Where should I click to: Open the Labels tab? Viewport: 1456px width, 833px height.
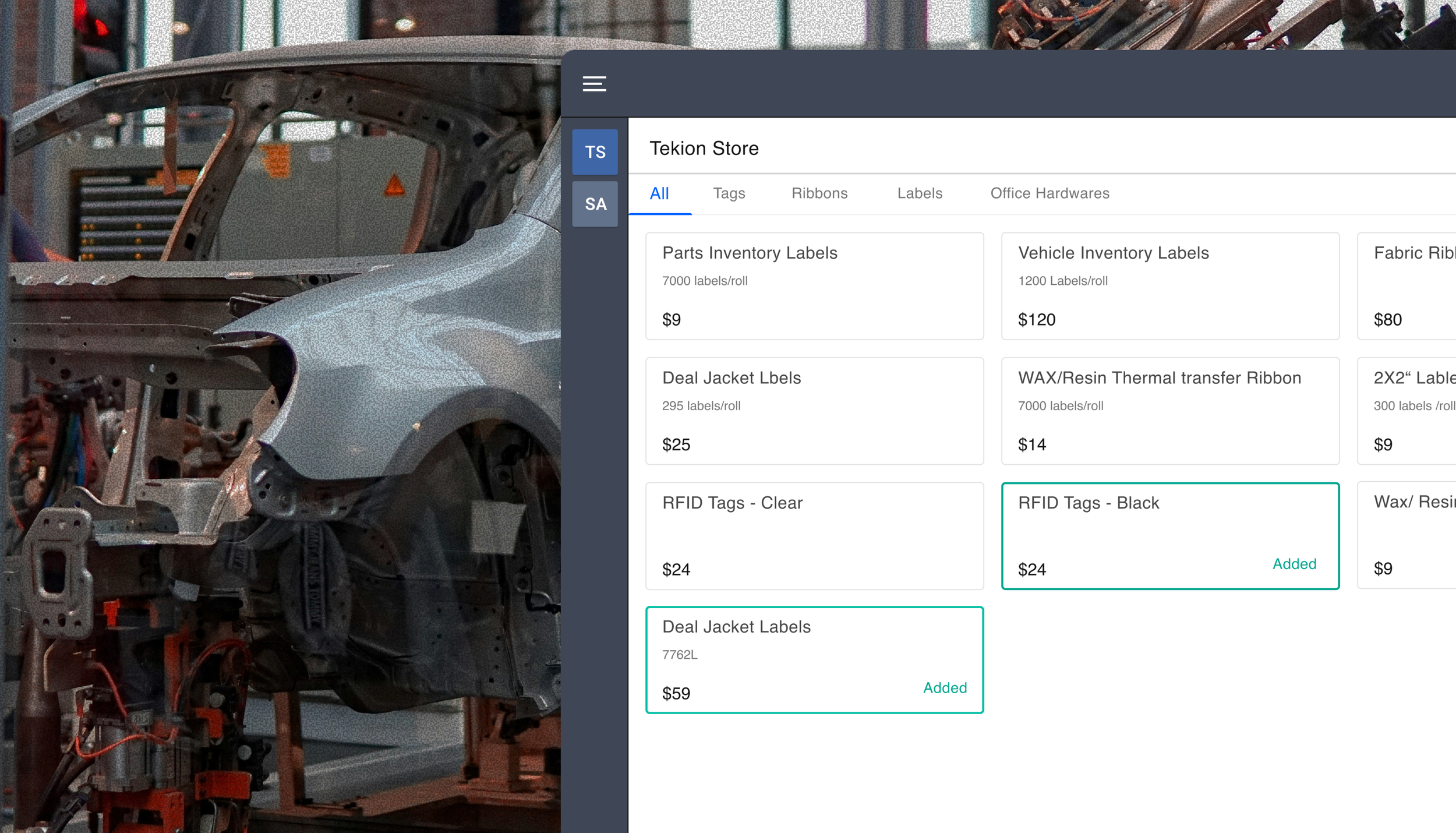tap(919, 193)
